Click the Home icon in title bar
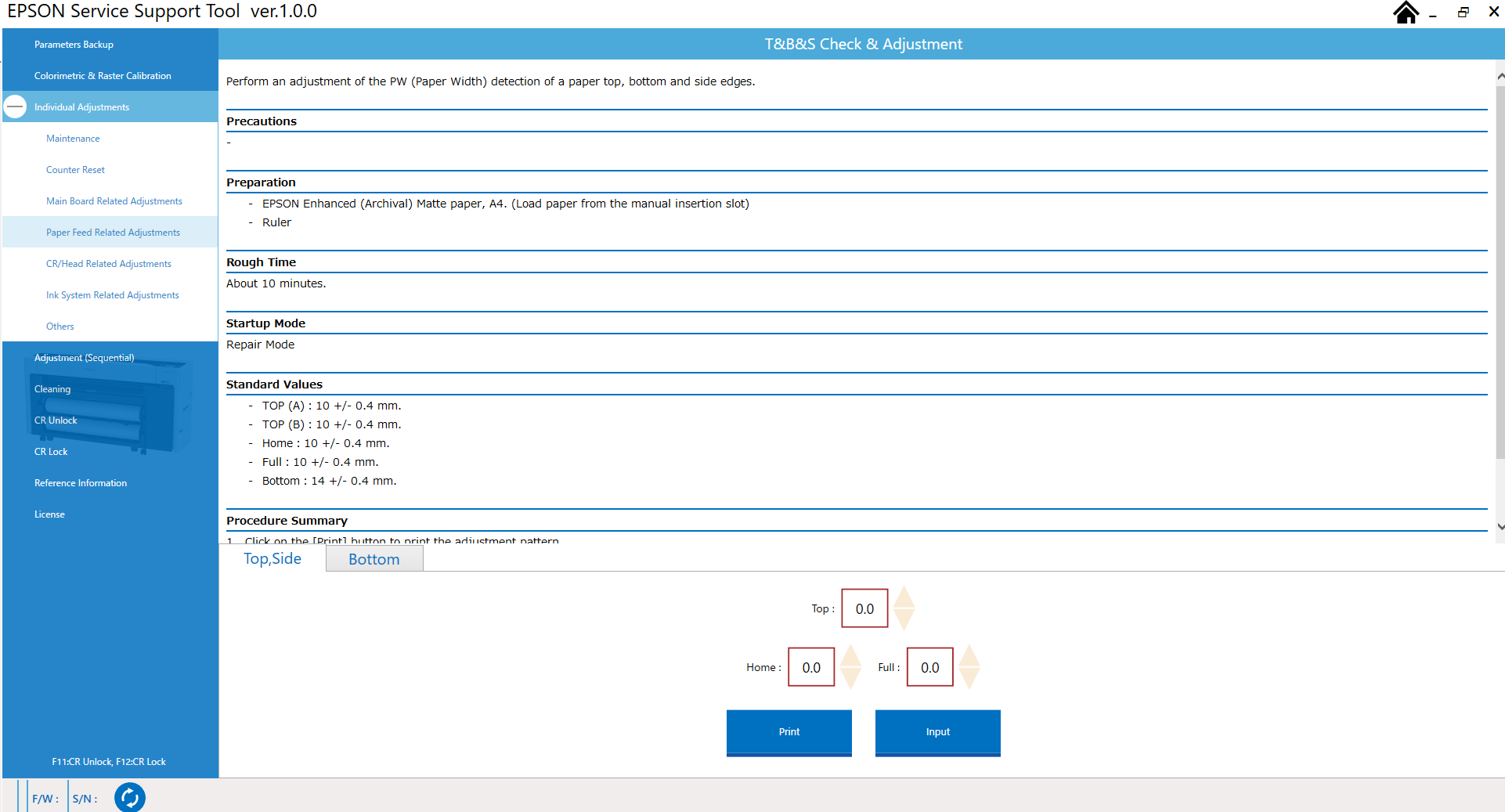The height and width of the screenshot is (812, 1505). (x=1406, y=13)
